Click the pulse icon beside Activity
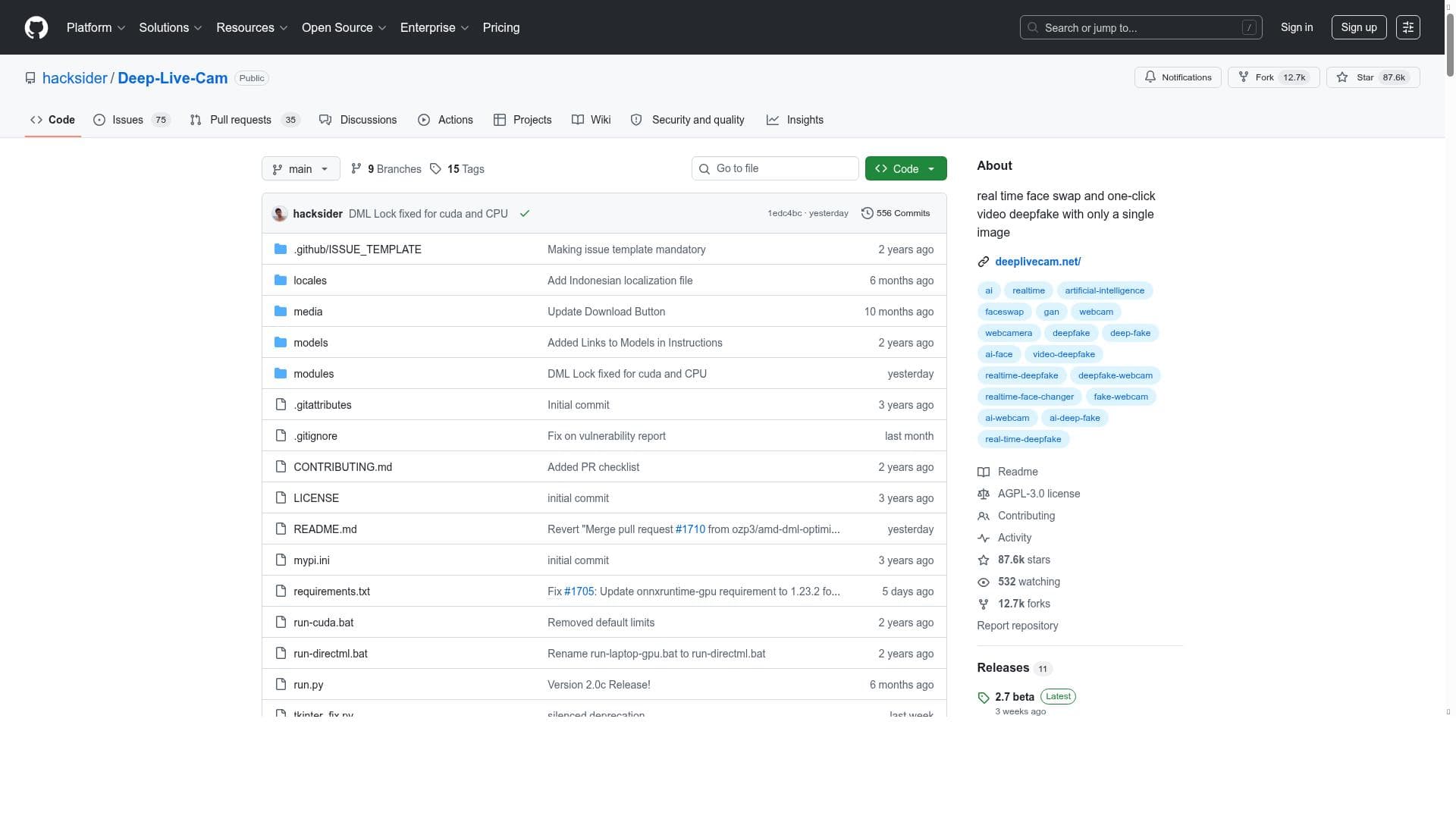 point(984,538)
